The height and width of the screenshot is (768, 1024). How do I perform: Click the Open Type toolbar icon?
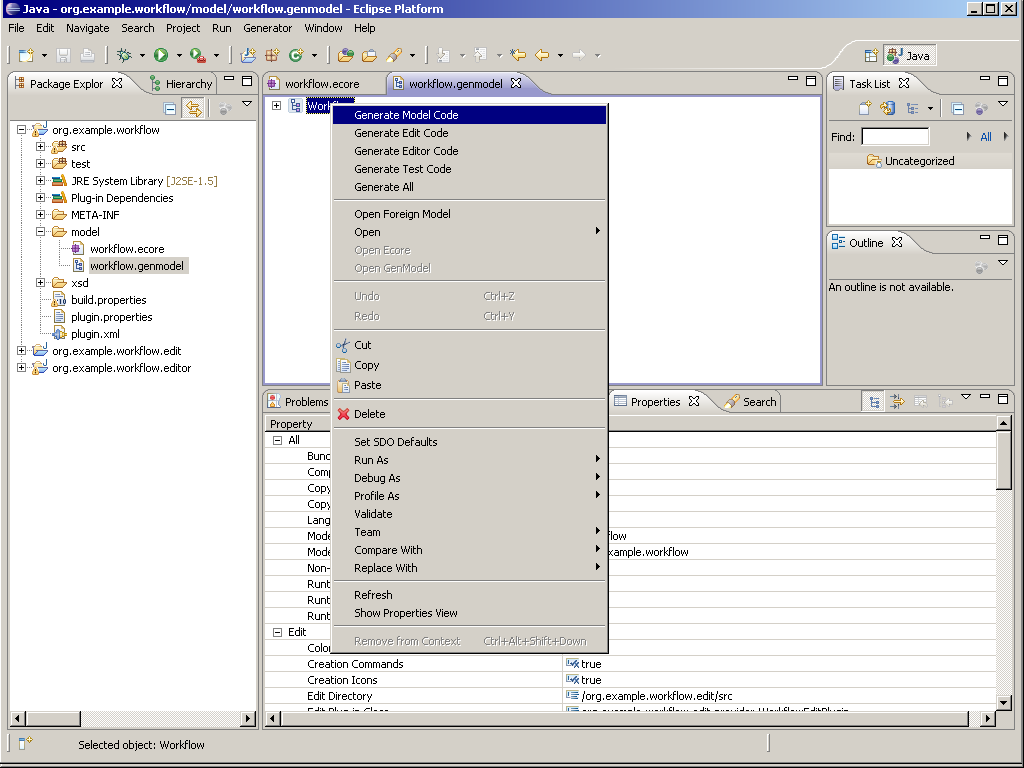tap(346, 56)
